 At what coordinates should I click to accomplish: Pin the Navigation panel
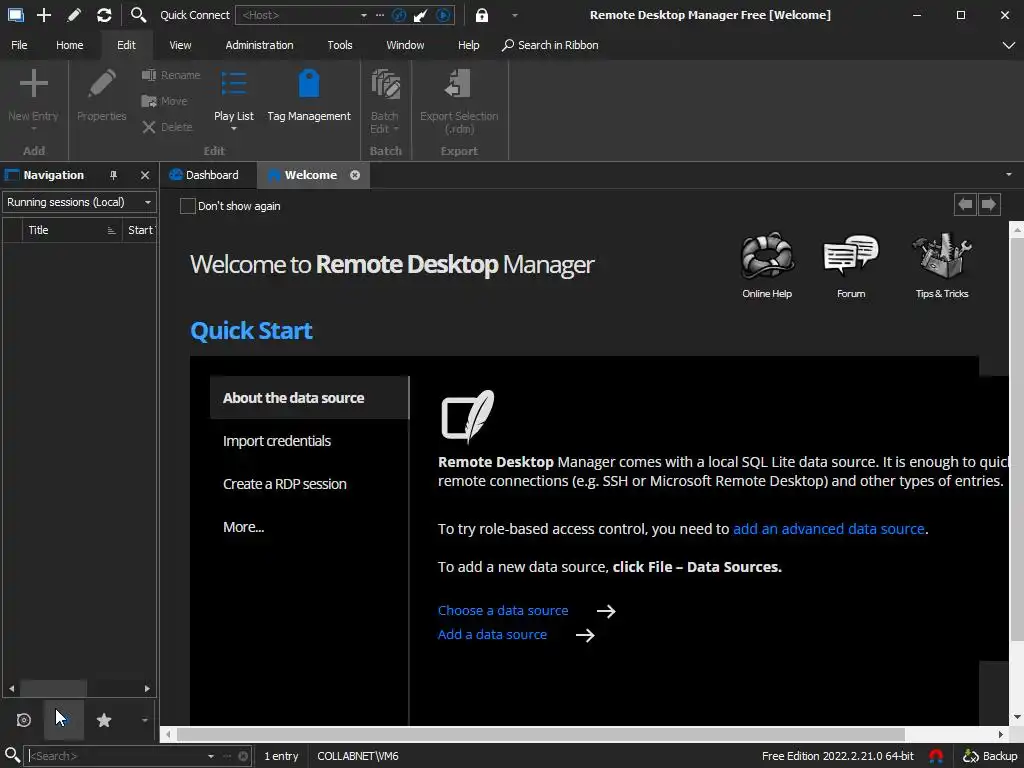pyautogui.click(x=113, y=175)
